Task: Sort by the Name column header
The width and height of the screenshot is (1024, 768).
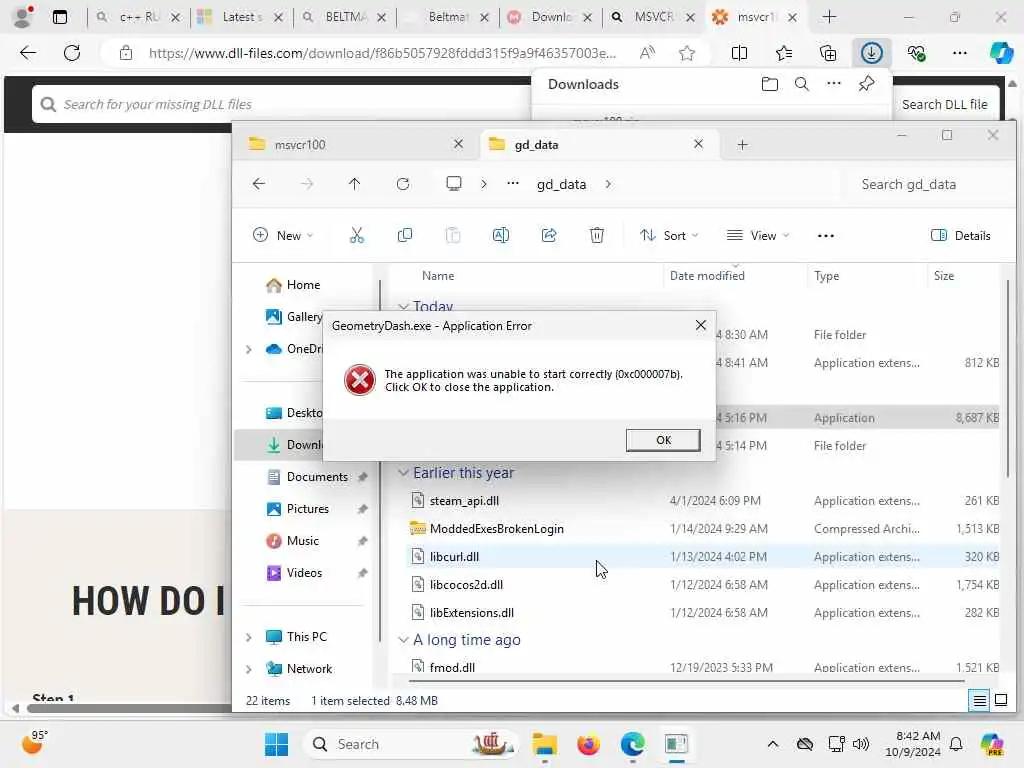Action: (x=438, y=276)
